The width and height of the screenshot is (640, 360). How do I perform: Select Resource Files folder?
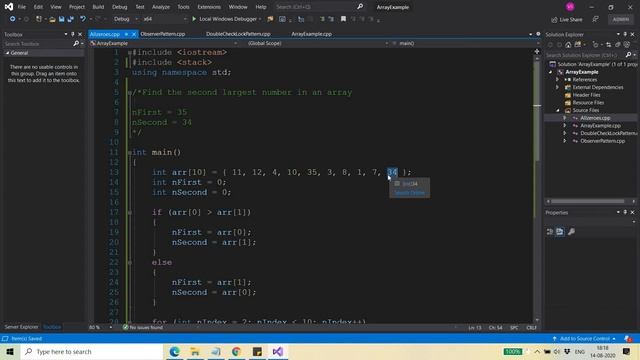(588, 102)
